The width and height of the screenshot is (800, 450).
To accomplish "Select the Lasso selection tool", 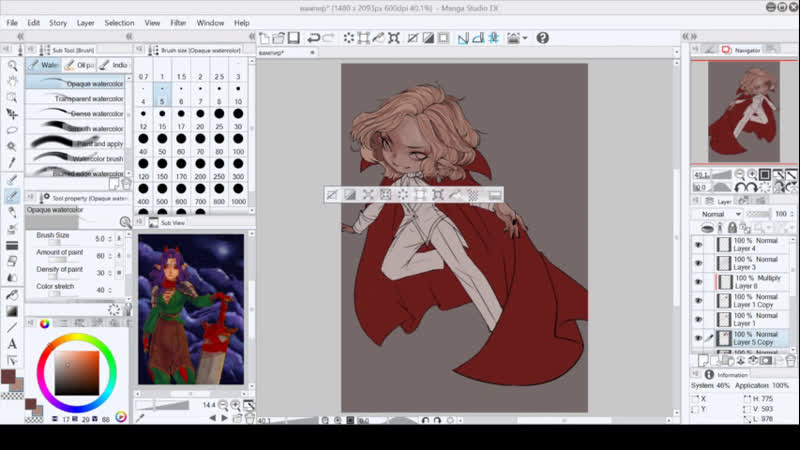I will pos(12,130).
